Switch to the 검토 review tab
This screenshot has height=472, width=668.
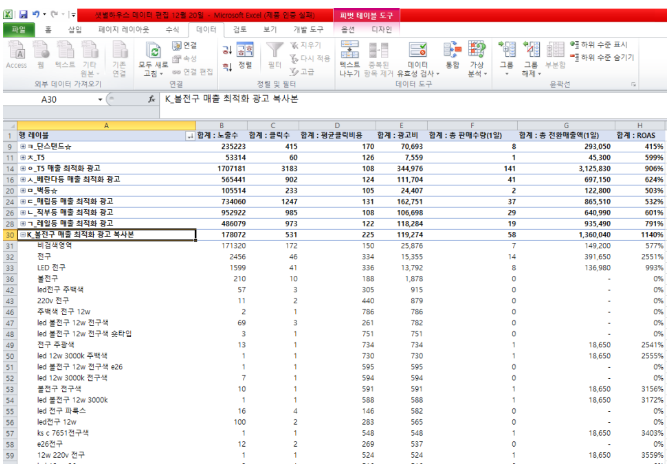click(240, 29)
